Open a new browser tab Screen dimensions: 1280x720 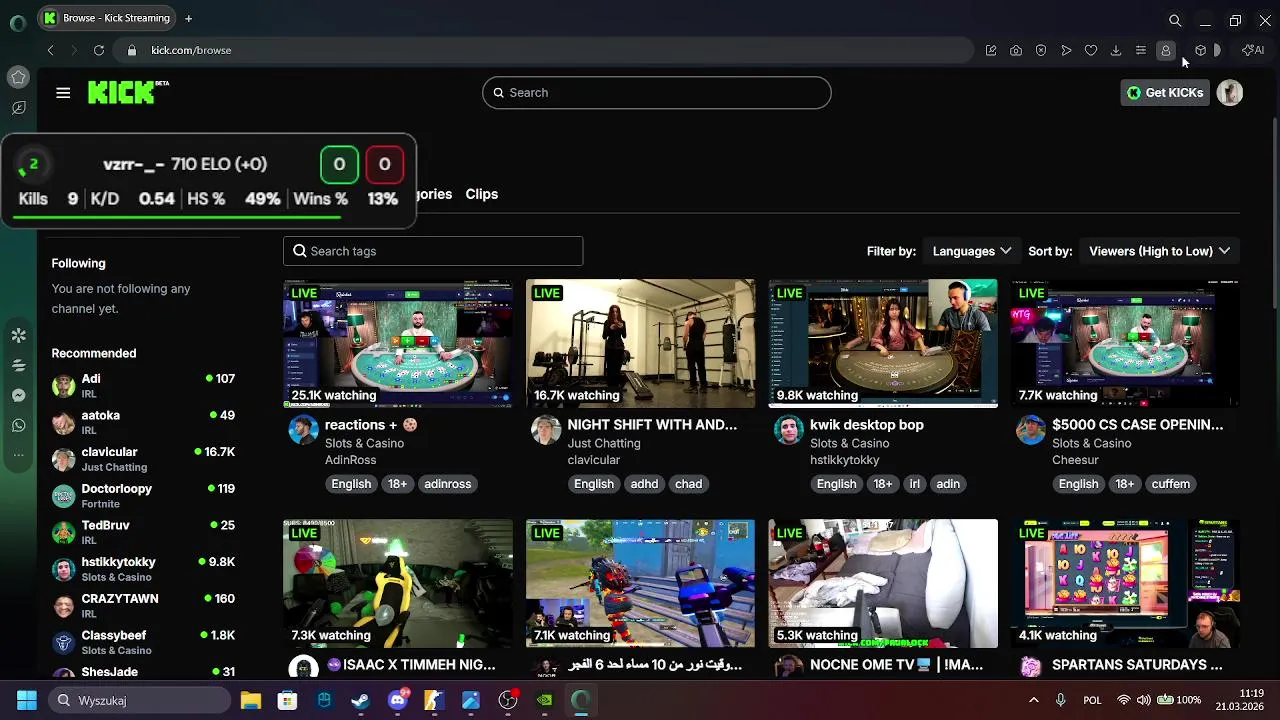[x=188, y=18]
